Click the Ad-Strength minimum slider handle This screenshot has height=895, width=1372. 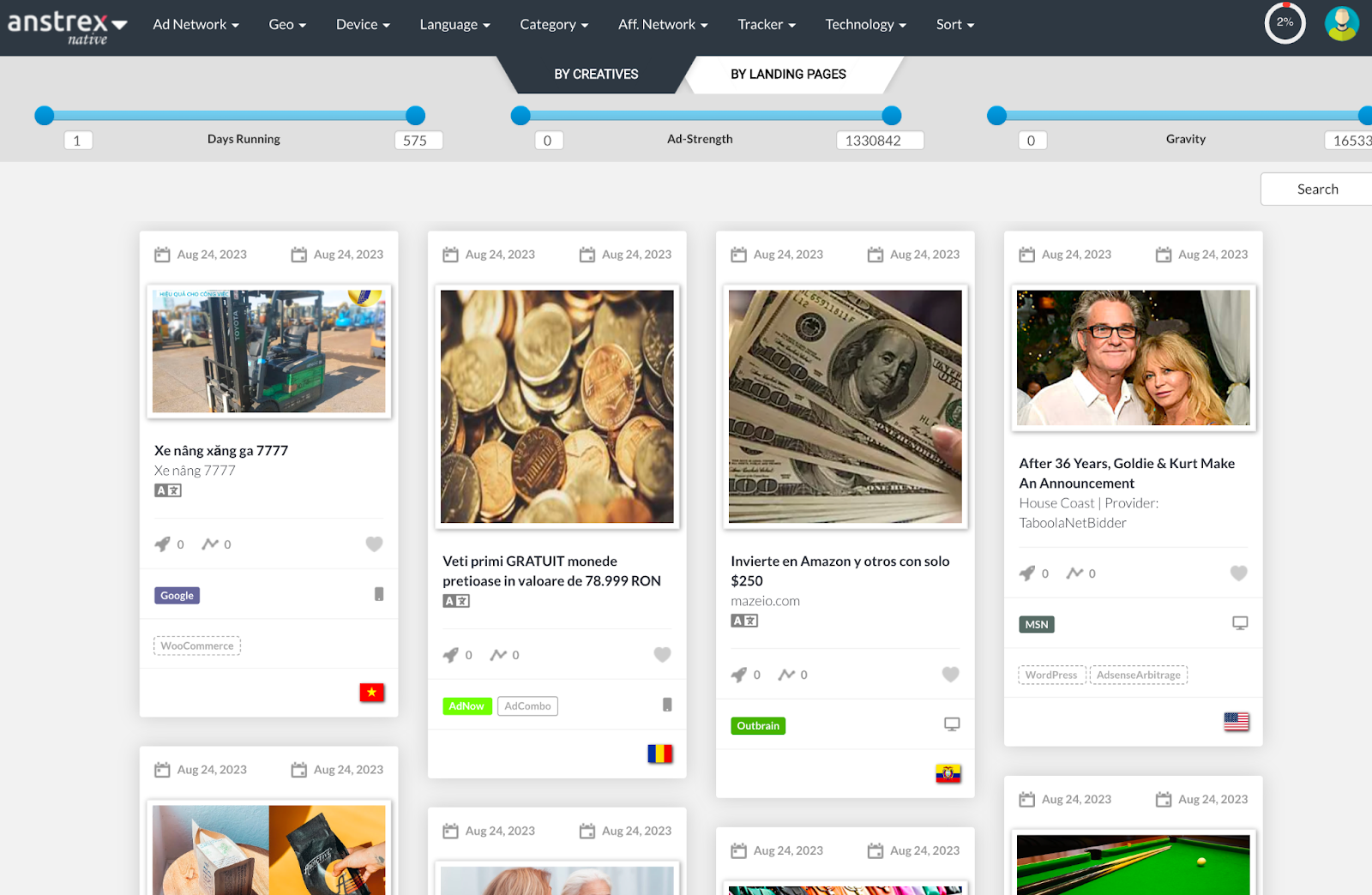click(521, 116)
